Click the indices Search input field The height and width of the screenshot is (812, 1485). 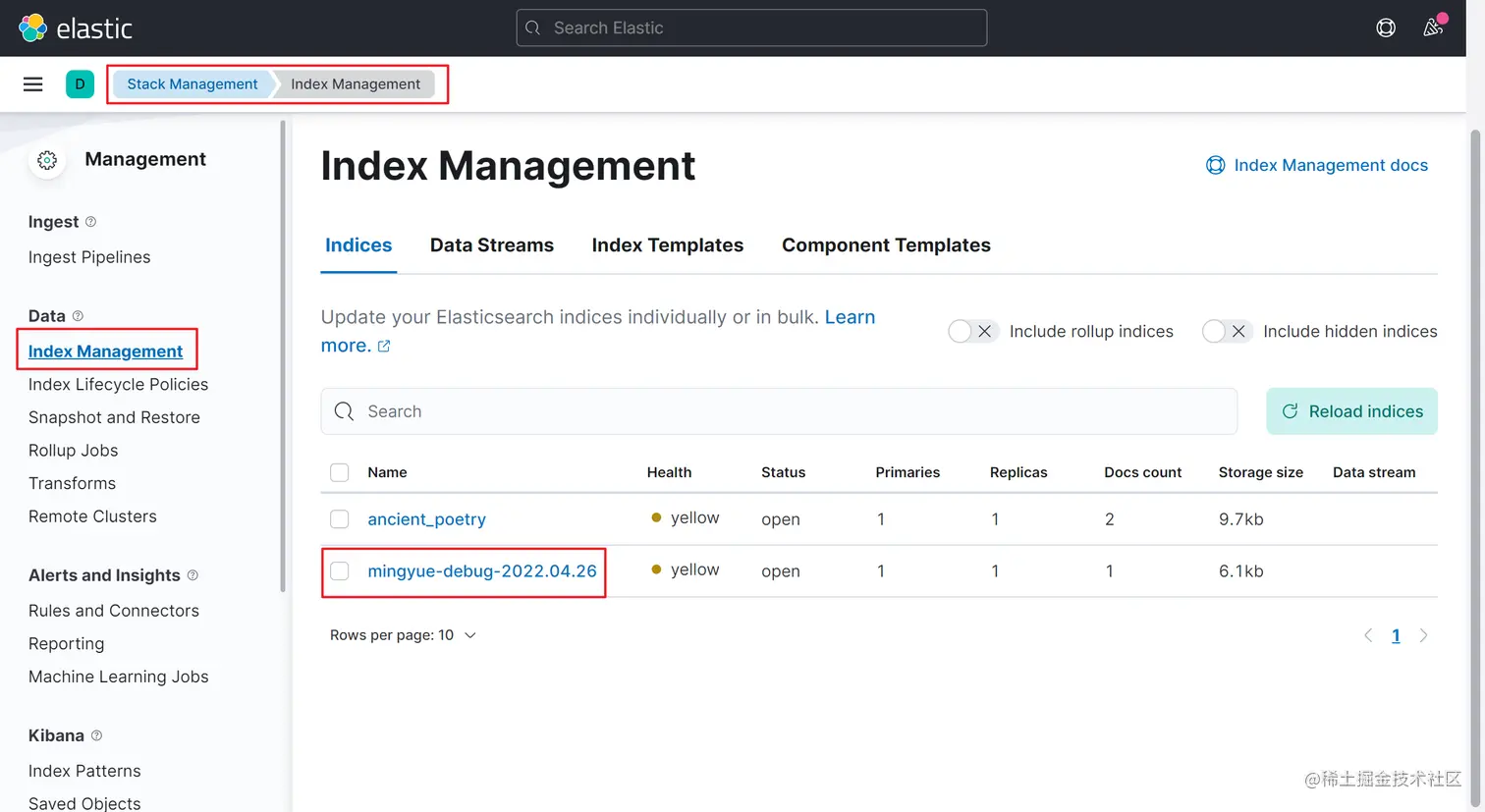[779, 411]
